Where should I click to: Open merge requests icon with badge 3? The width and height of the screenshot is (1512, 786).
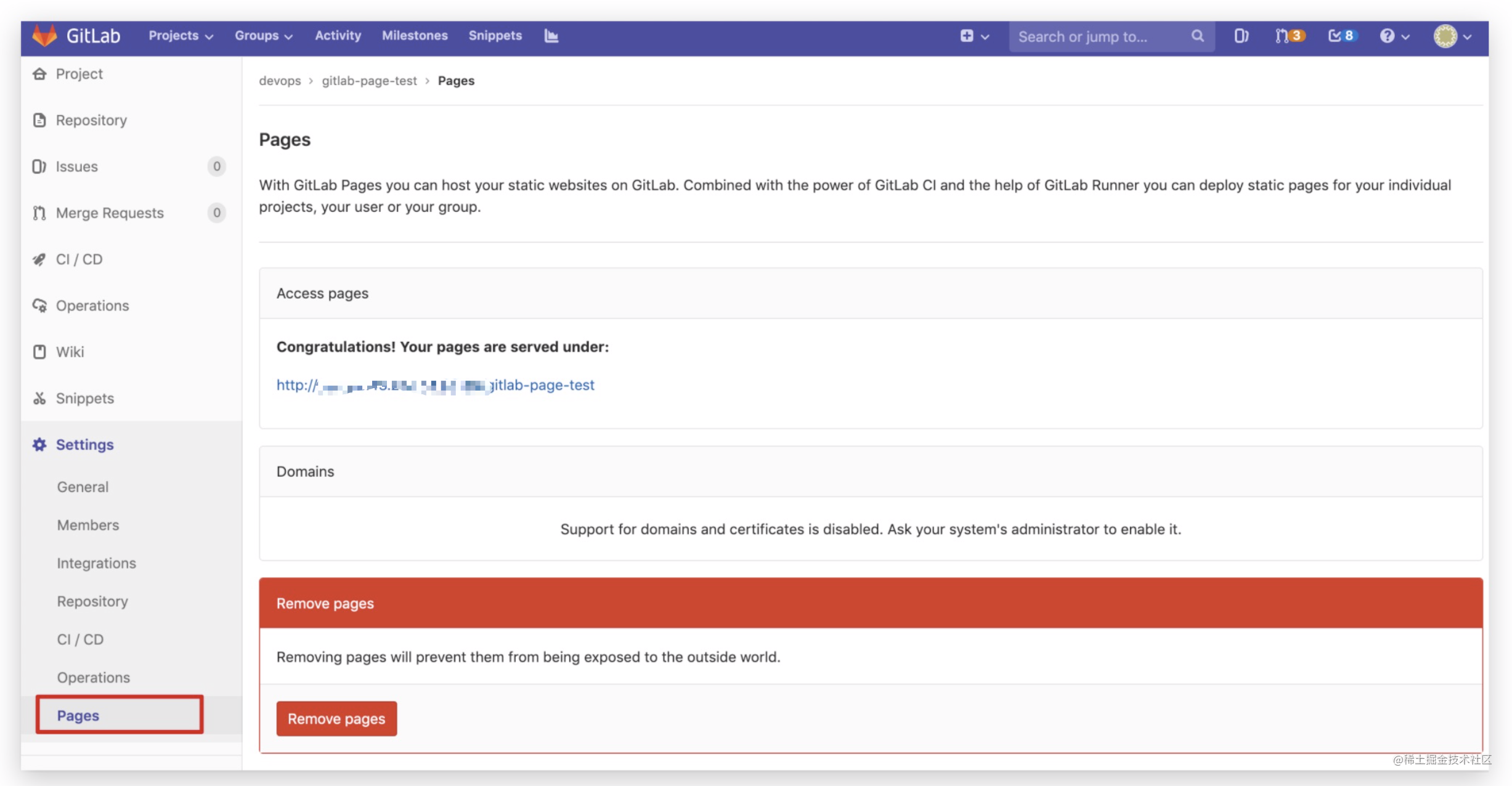point(1289,36)
